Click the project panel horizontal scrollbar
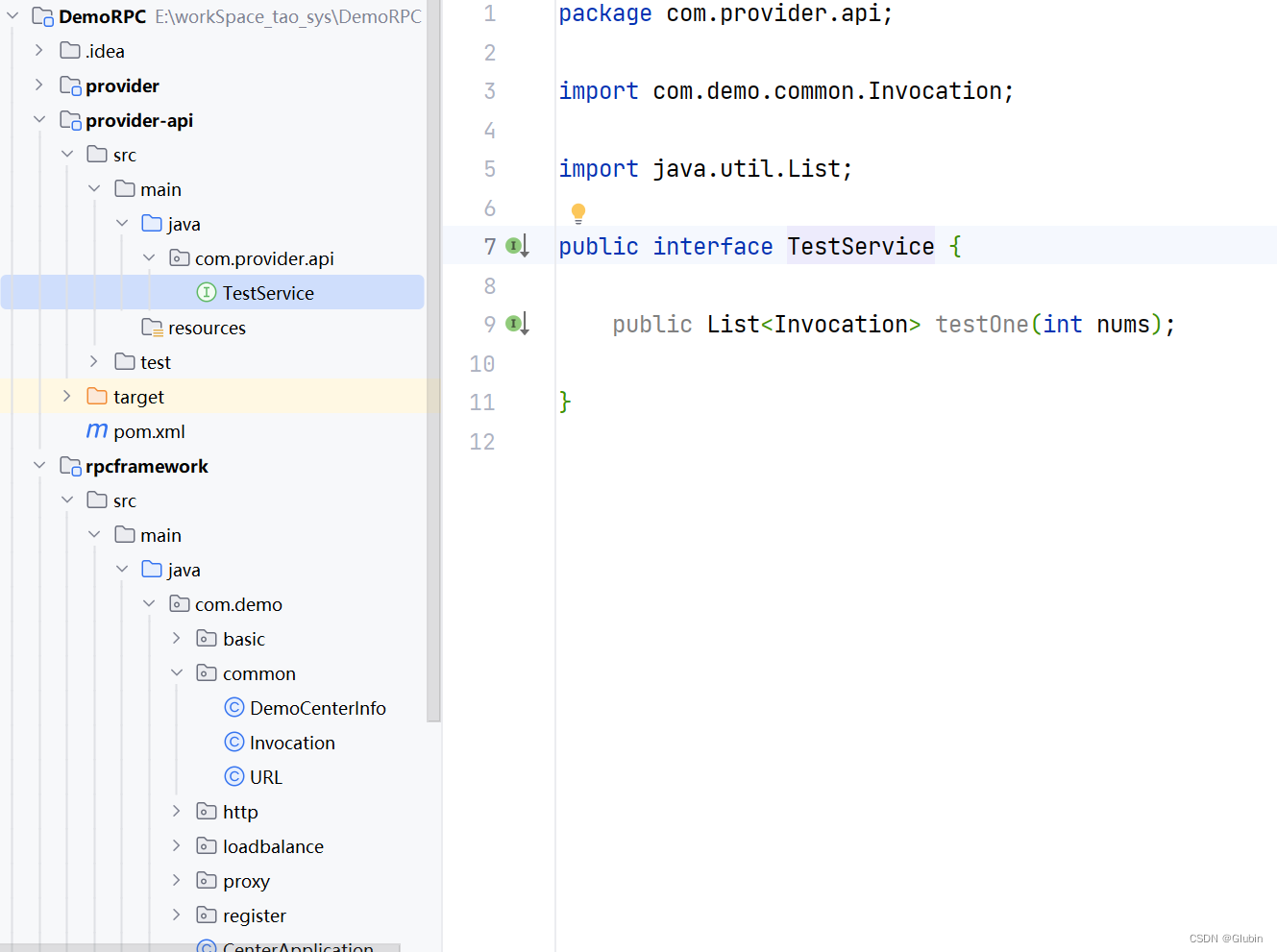The height and width of the screenshot is (952, 1277). (x=200, y=947)
